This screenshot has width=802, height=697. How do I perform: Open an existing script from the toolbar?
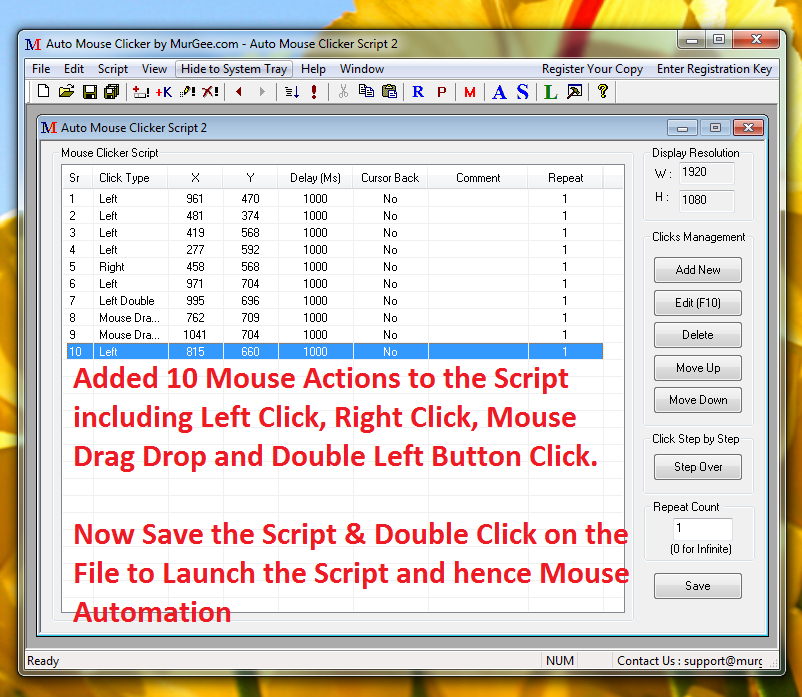pos(66,91)
